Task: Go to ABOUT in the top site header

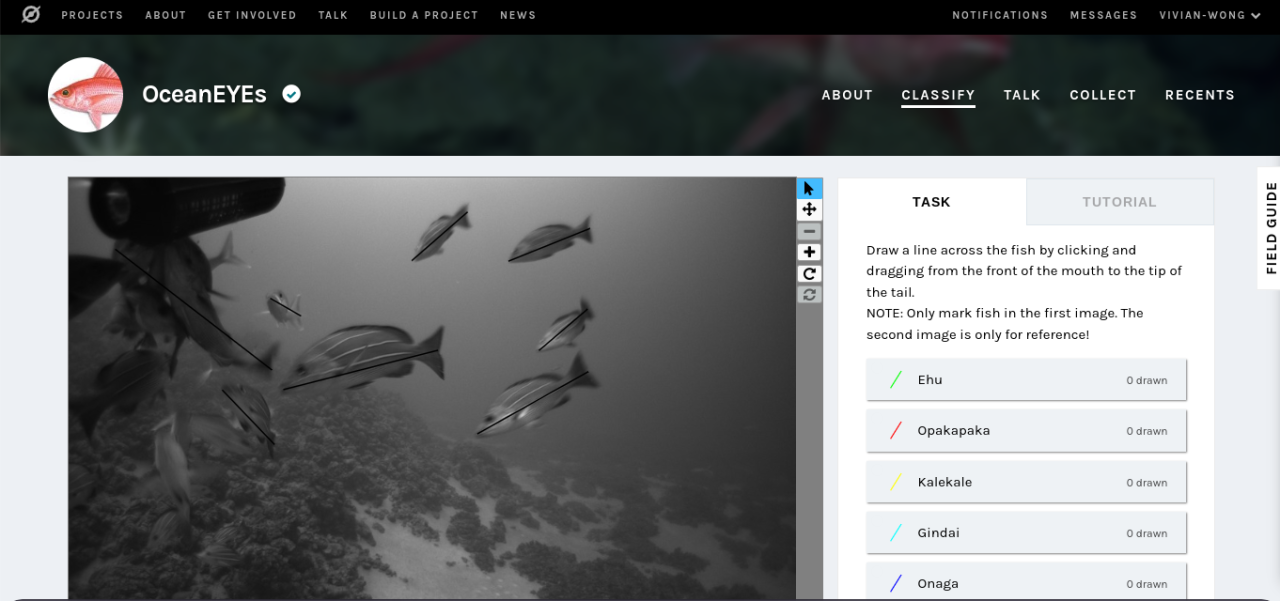Action: 165,15
